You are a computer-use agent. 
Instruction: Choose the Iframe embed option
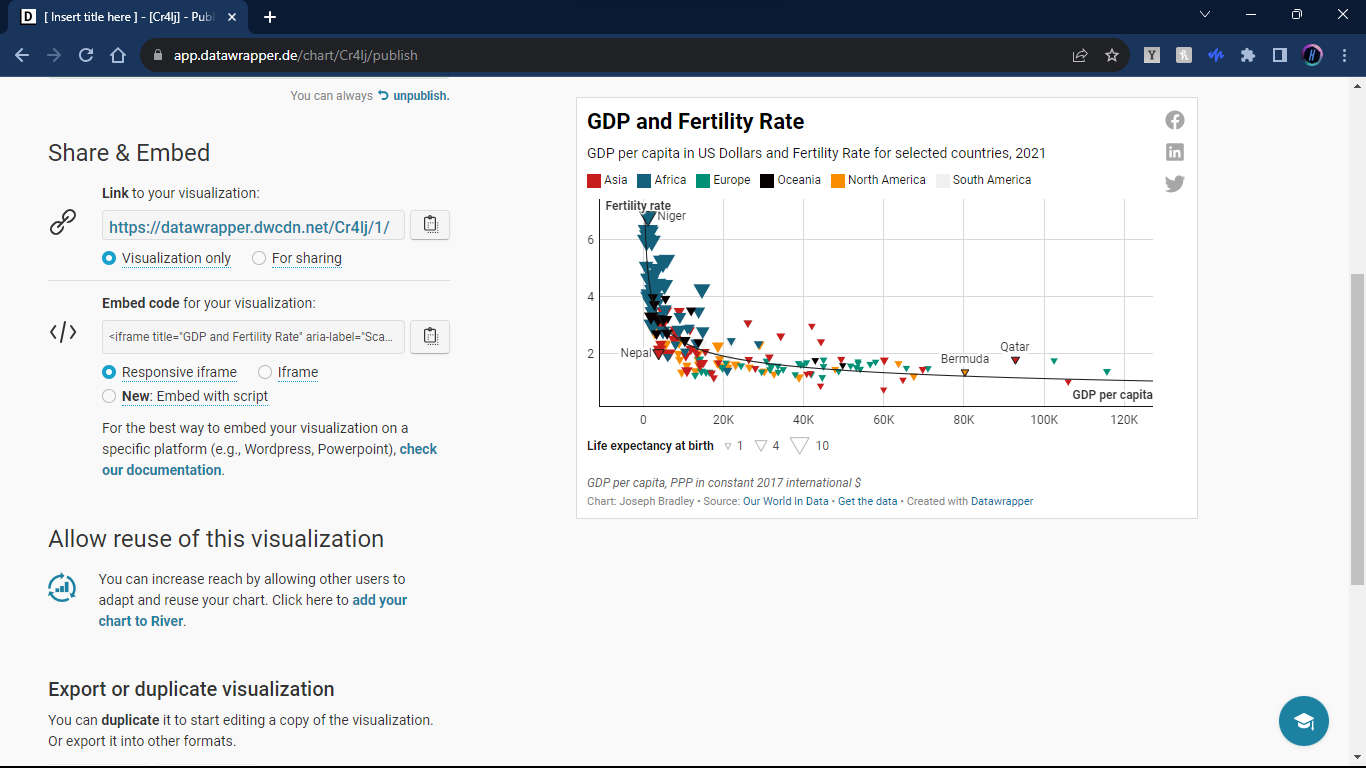click(x=265, y=372)
